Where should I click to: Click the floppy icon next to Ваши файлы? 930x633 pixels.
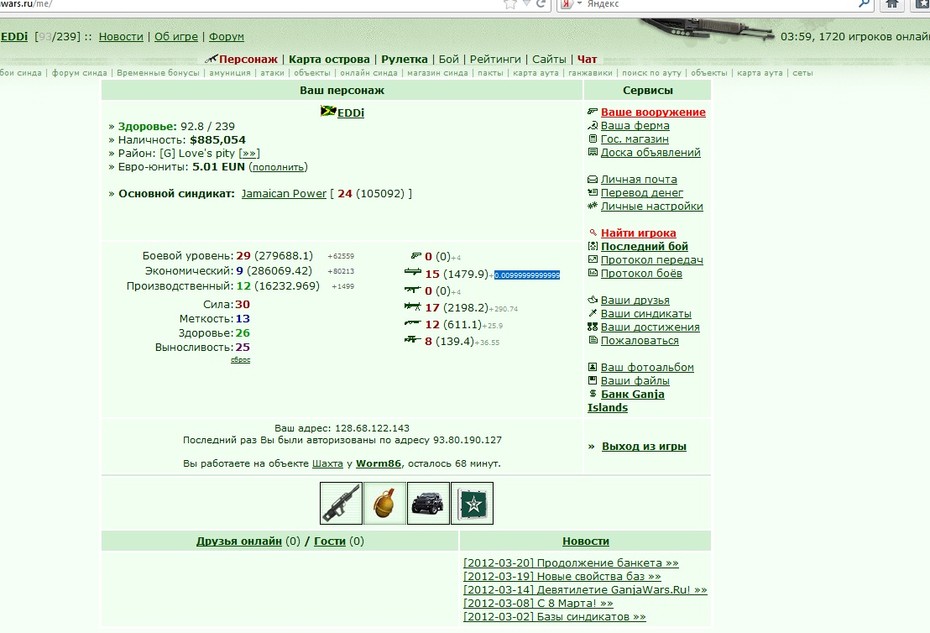593,380
